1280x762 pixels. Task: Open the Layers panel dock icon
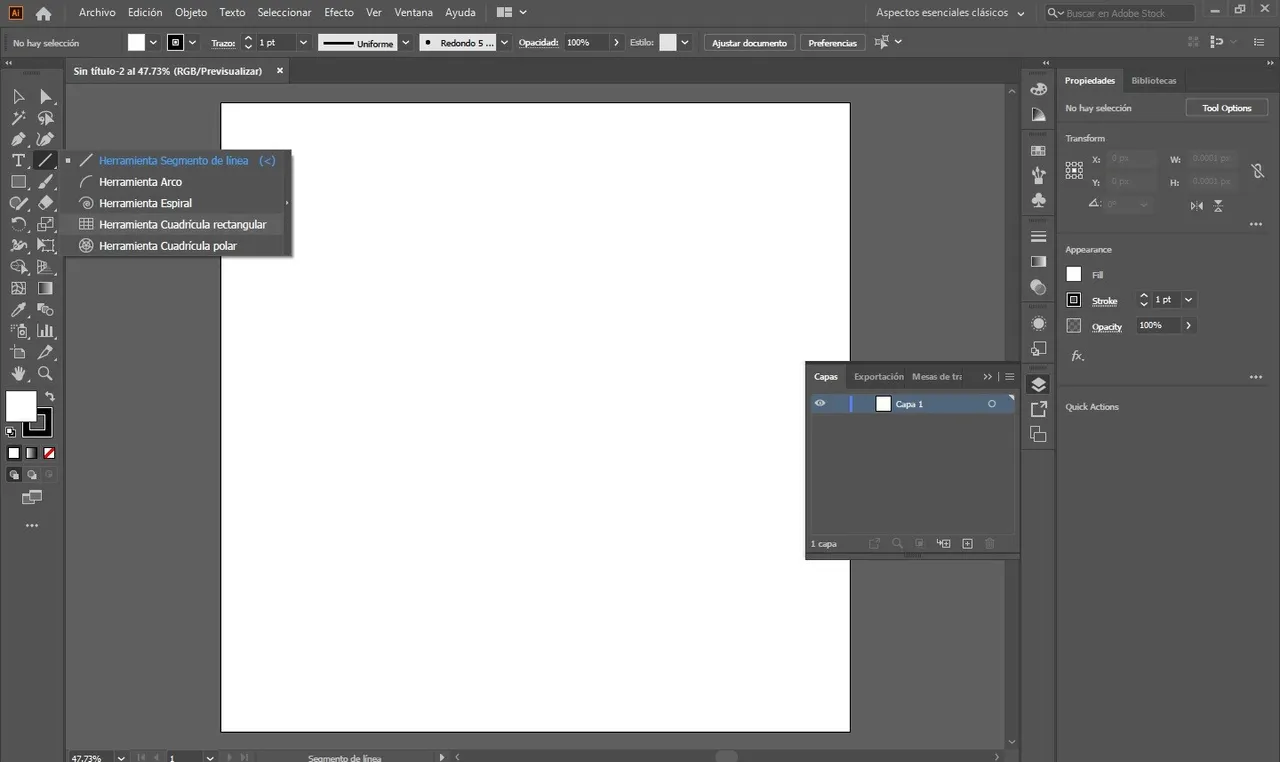[1038, 384]
